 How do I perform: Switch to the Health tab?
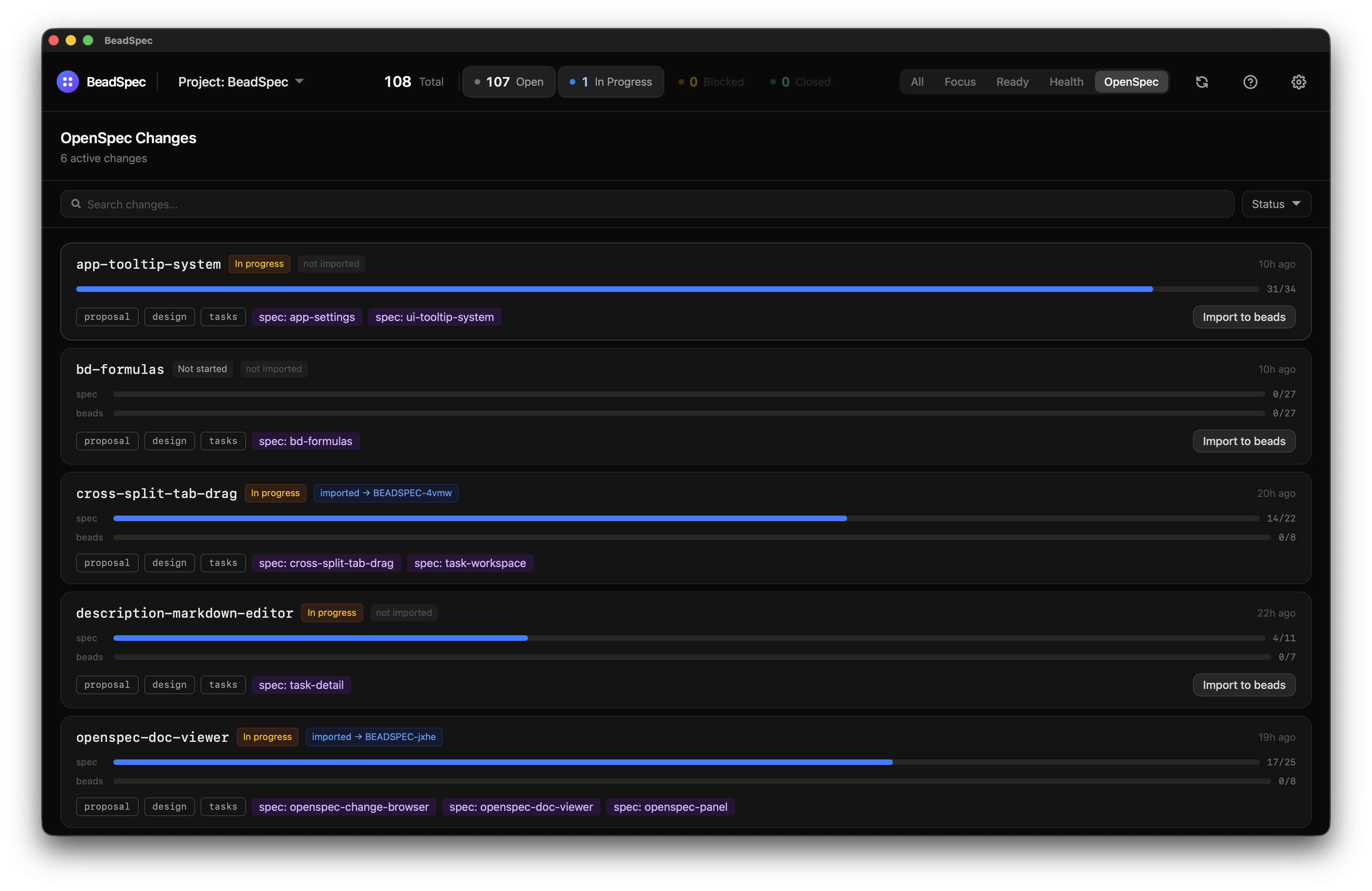coord(1066,82)
